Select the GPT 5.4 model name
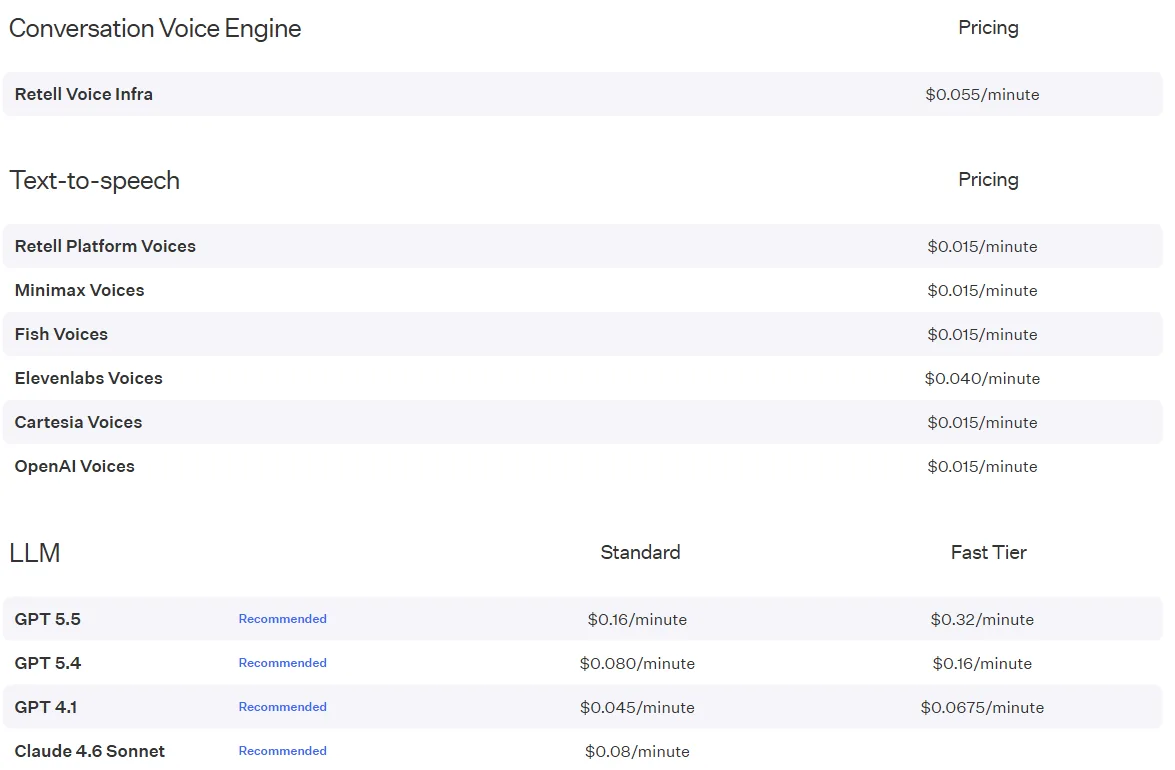The width and height of the screenshot is (1175, 770). click(x=48, y=664)
